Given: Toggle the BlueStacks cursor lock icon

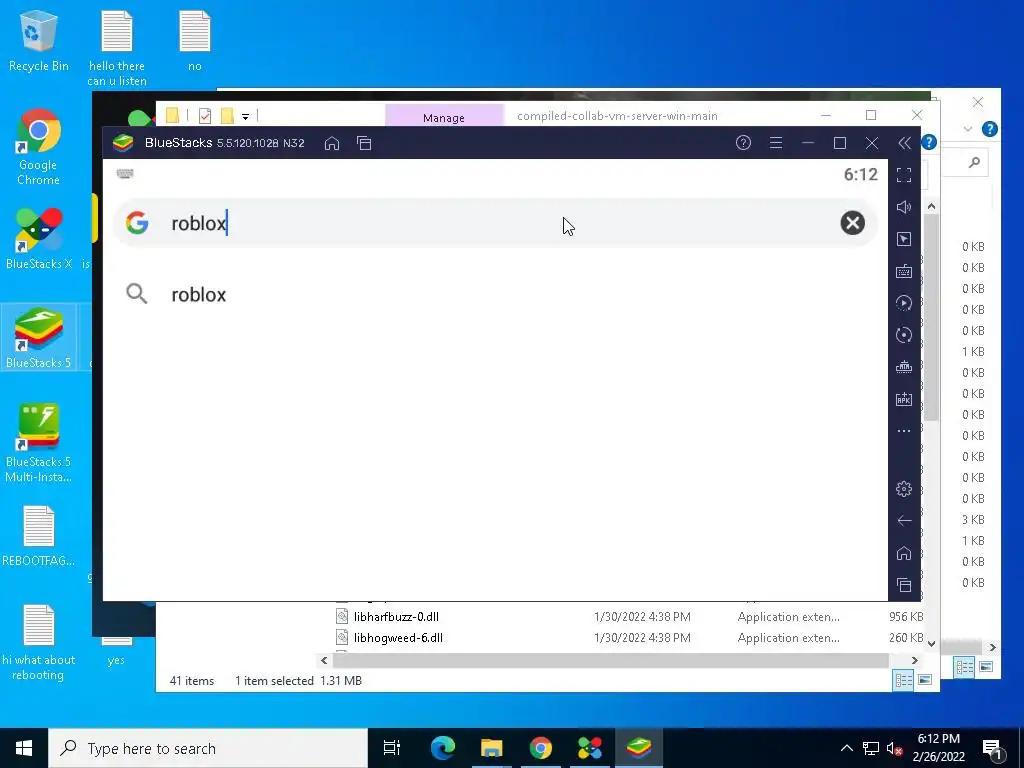Looking at the screenshot, I should point(904,239).
